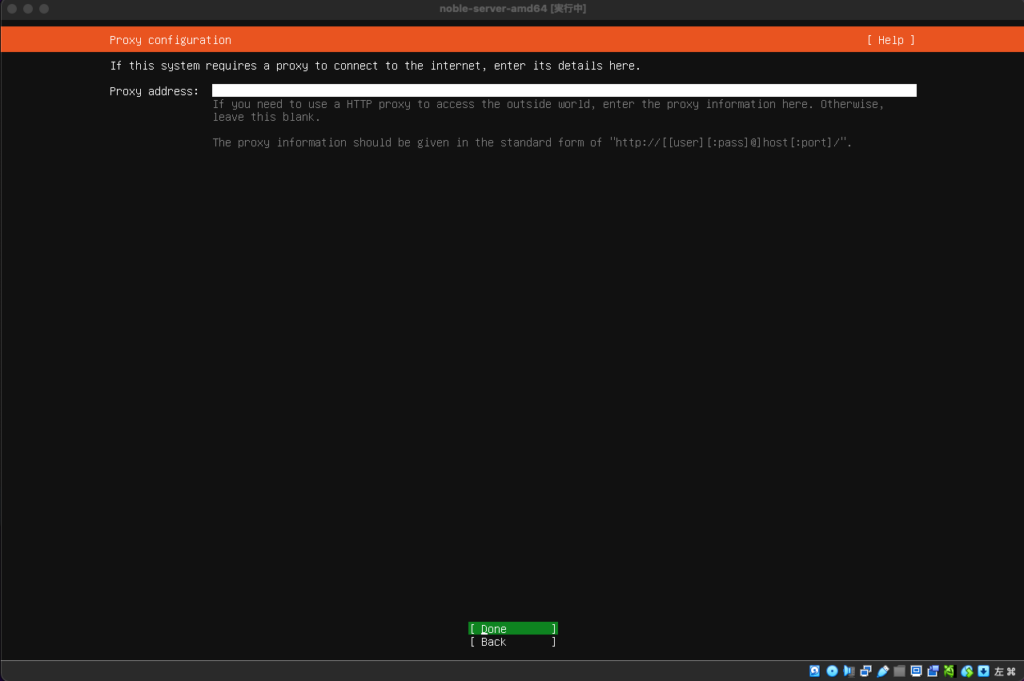
Task: Click the display settings status icon
Action: 916,671
